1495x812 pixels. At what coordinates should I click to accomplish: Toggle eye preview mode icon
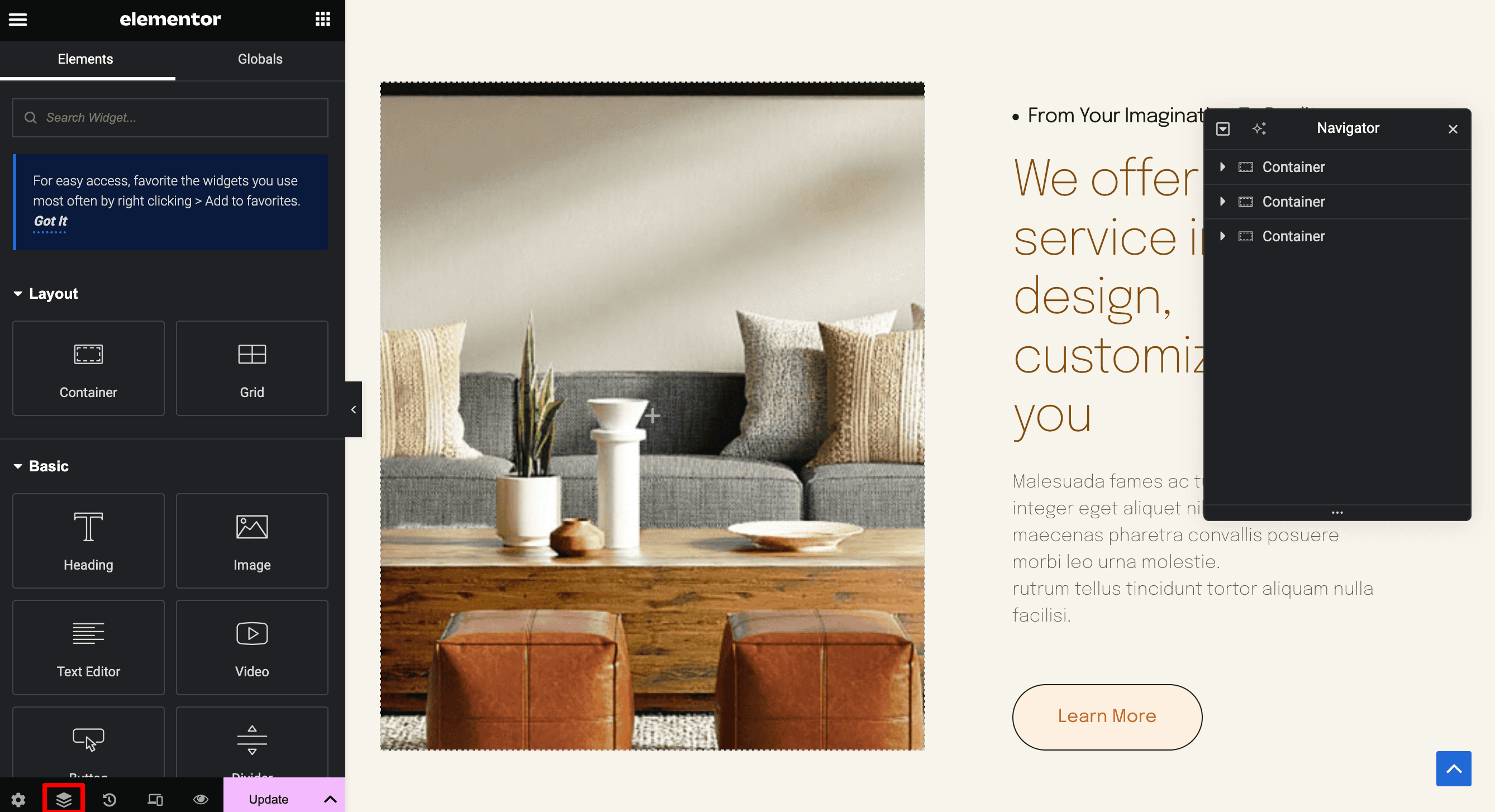[200, 799]
